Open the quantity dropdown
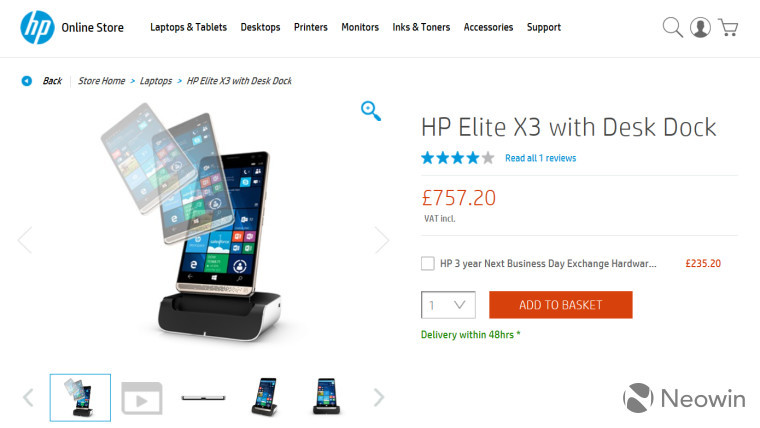The image size is (760, 428). 448,305
